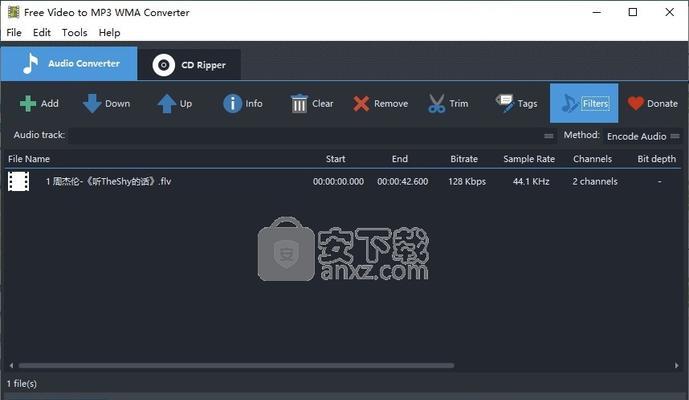This screenshot has width=689, height=400.
Task: Click the scroll left arrow
Action: pyautogui.click(x=11, y=365)
